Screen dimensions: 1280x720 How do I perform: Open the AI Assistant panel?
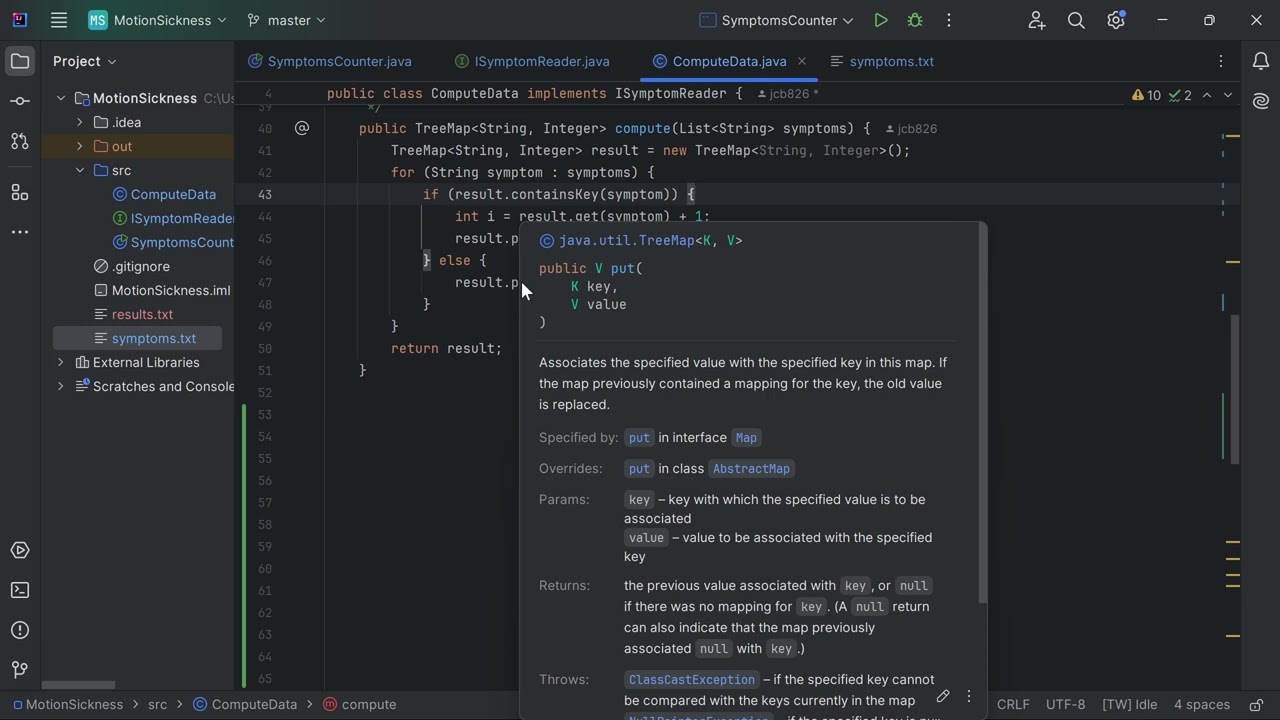click(x=1260, y=101)
